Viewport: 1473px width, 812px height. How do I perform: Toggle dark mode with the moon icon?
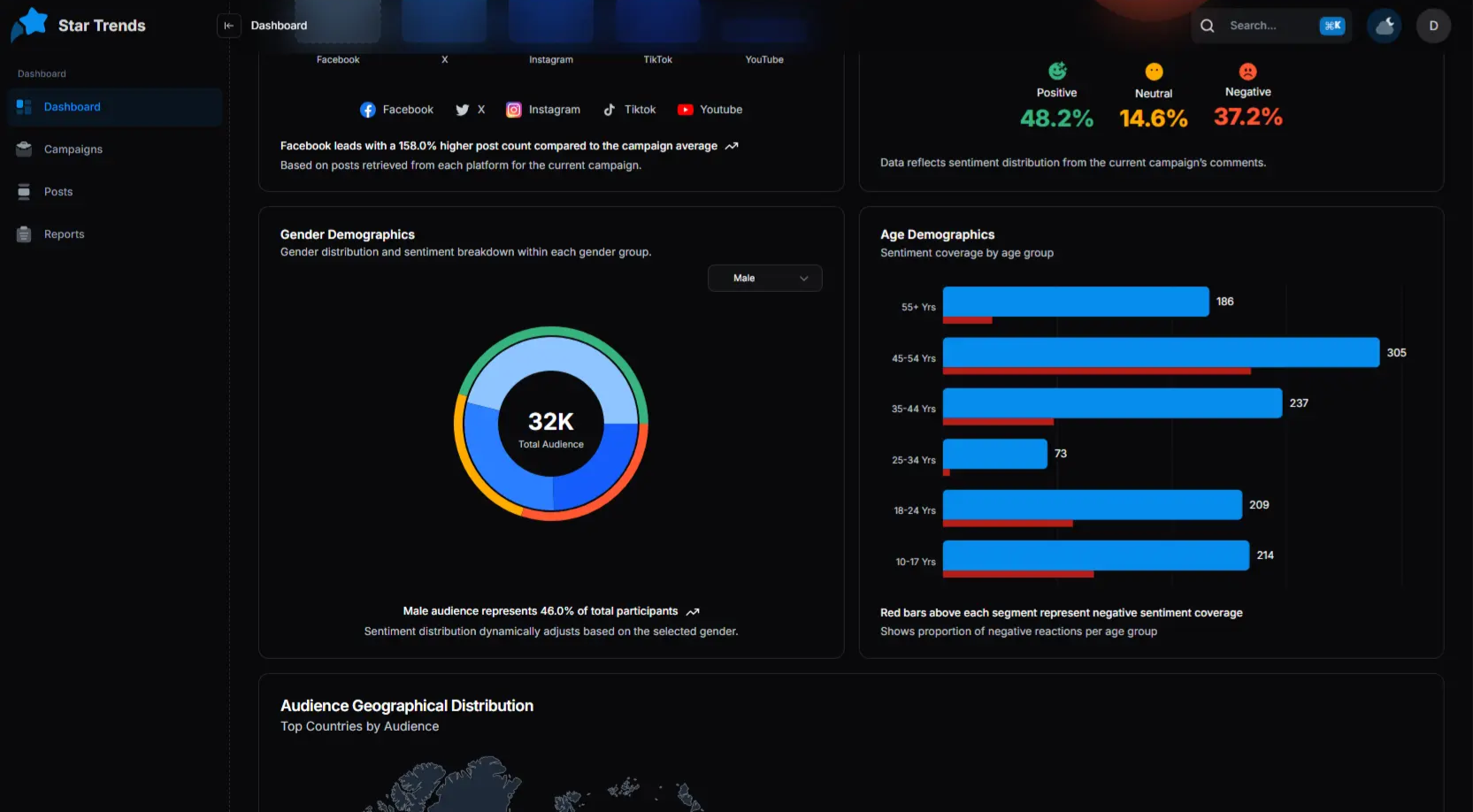[x=1385, y=26]
